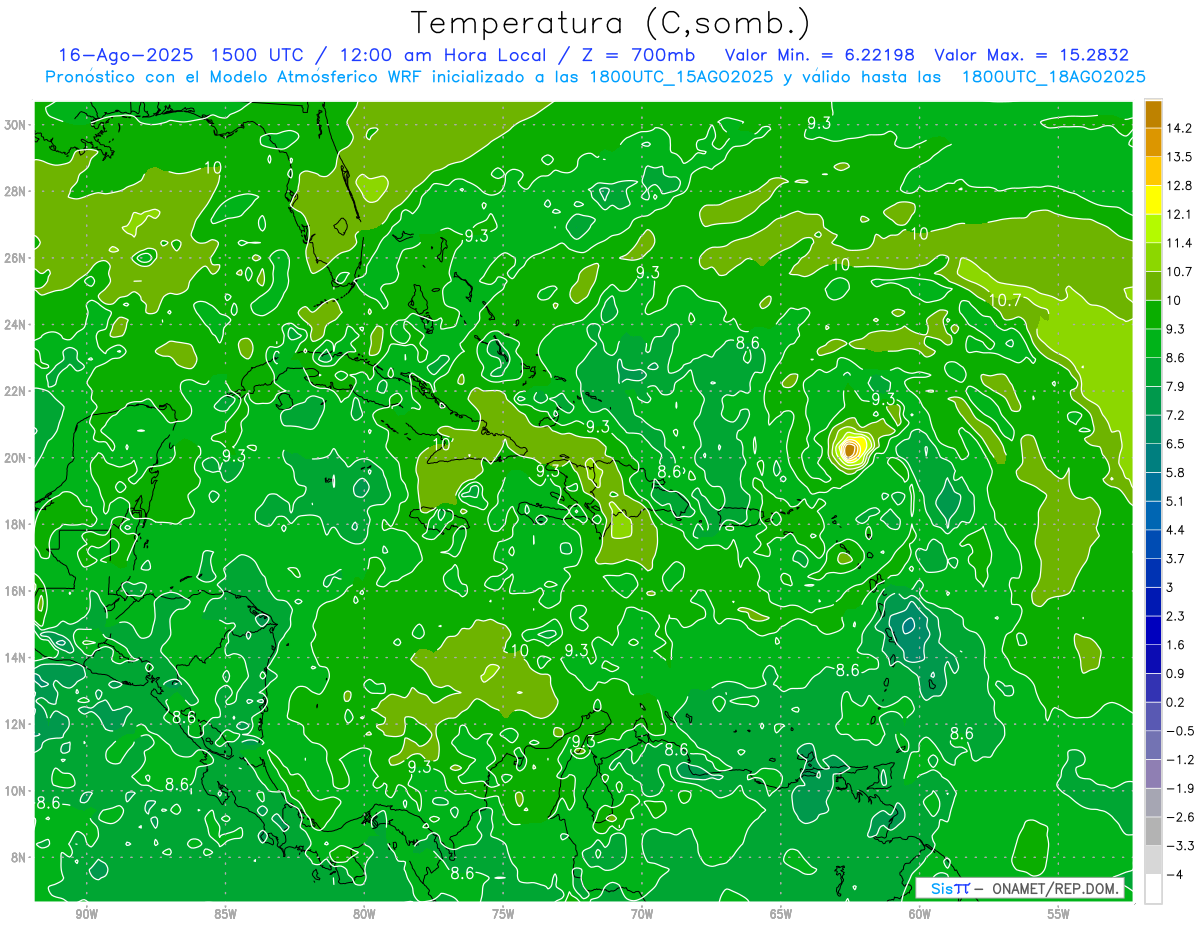Screen dimensions: 1200x927
Task: Click the title "Temperatura (C,somb.)"
Action: (611, 24)
